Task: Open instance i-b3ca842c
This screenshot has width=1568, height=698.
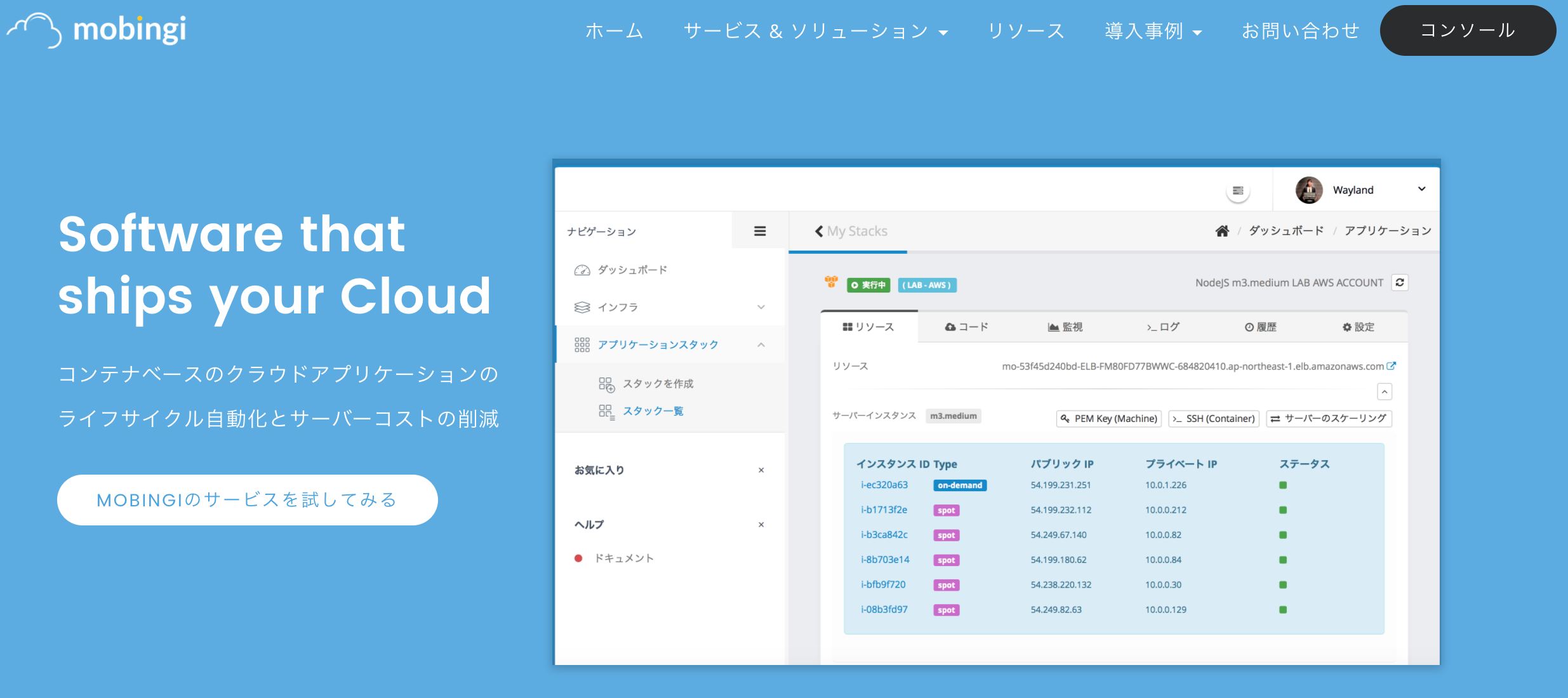Action: [884, 535]
